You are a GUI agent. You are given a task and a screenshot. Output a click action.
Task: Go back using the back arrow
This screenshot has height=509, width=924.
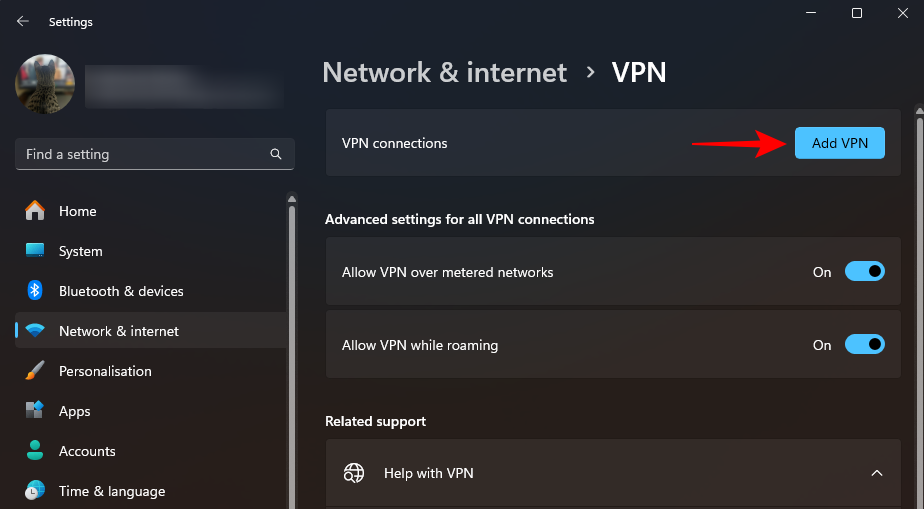pos(23,21)
